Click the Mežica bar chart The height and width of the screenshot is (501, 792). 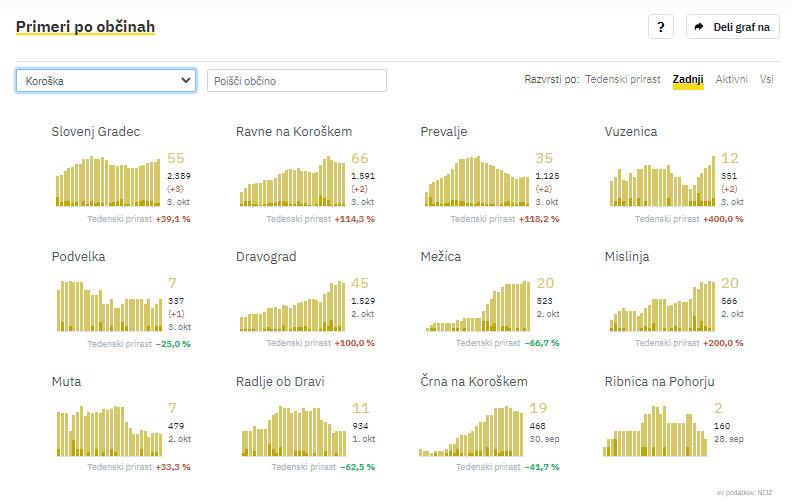(x=477, y=306)
